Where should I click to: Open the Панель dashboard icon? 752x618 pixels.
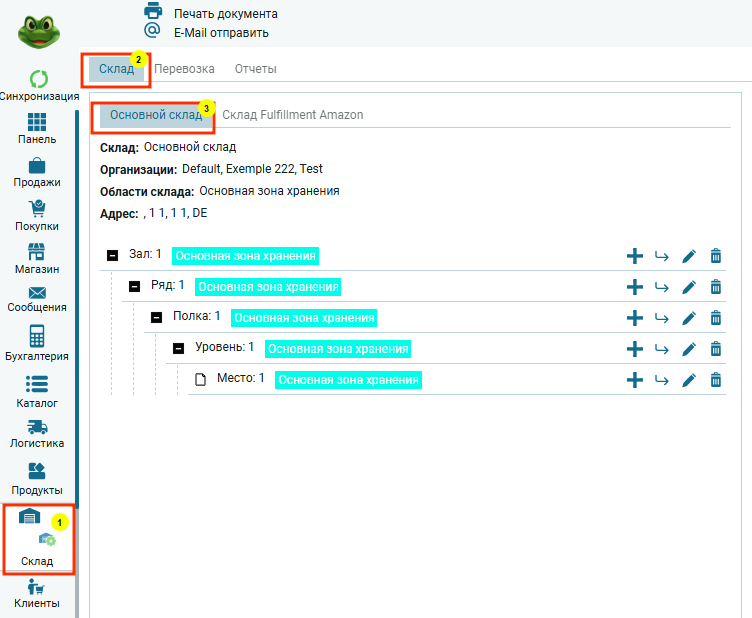(37, 123)
